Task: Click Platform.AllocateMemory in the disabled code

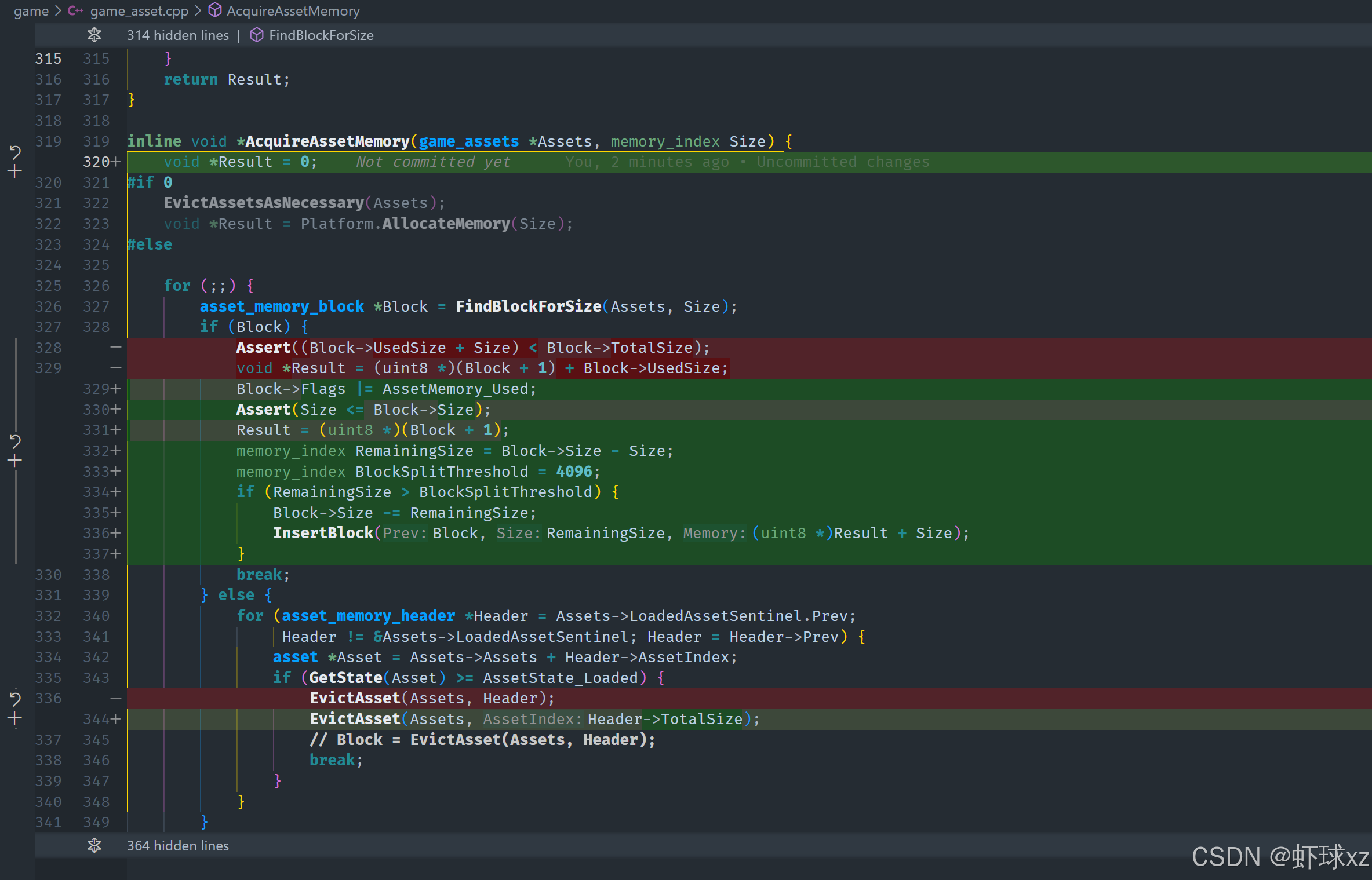Action: tap(405, 224)
